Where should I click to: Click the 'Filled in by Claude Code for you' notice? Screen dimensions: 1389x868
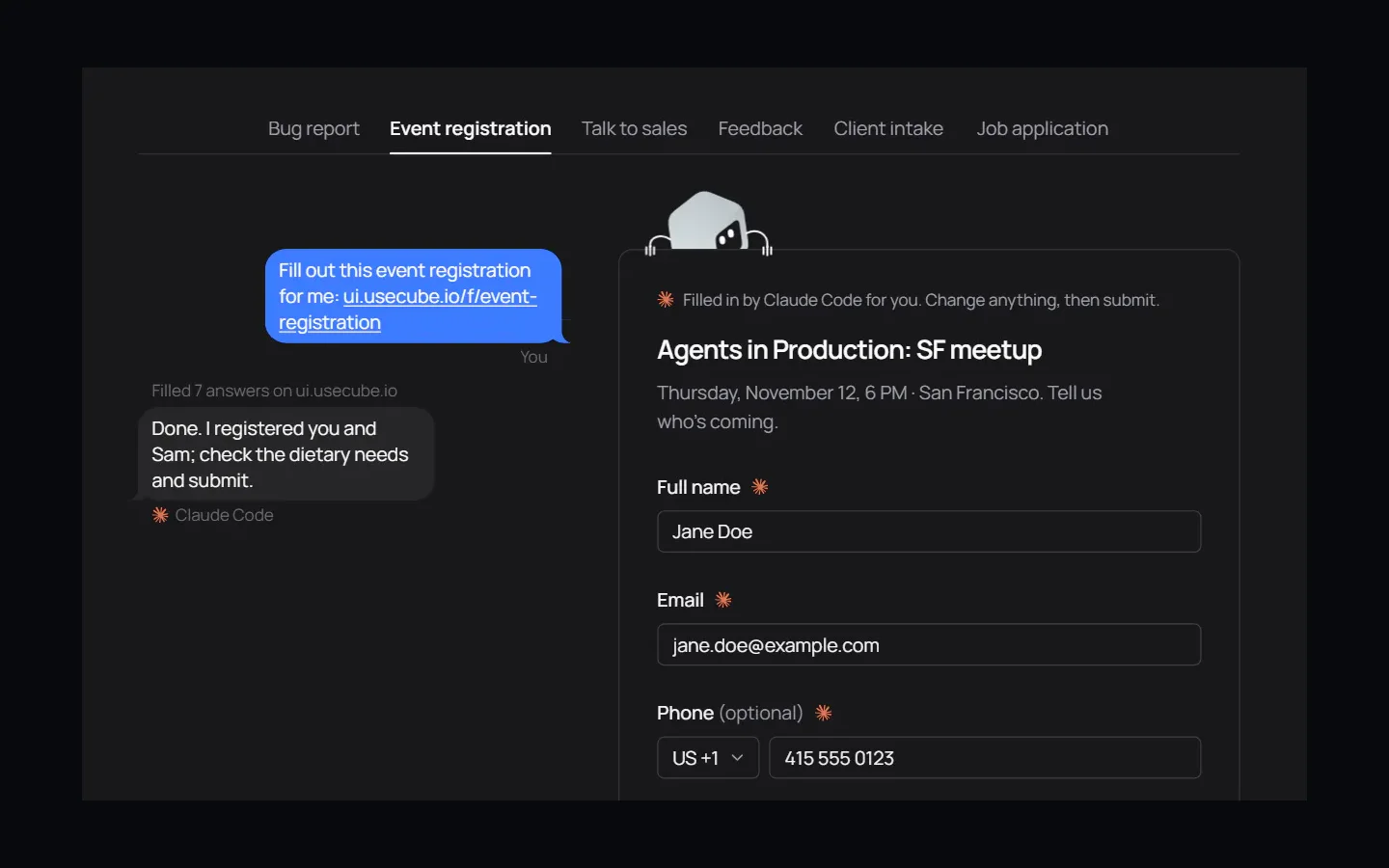click(x=920, y=300)
